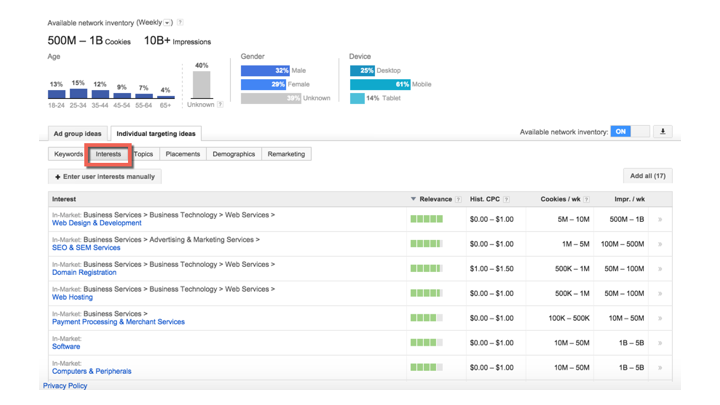The width and height of the screenshot is (720, 405).
Task: Click the 18-24 age group bar
Action: [x=56, y=94]
